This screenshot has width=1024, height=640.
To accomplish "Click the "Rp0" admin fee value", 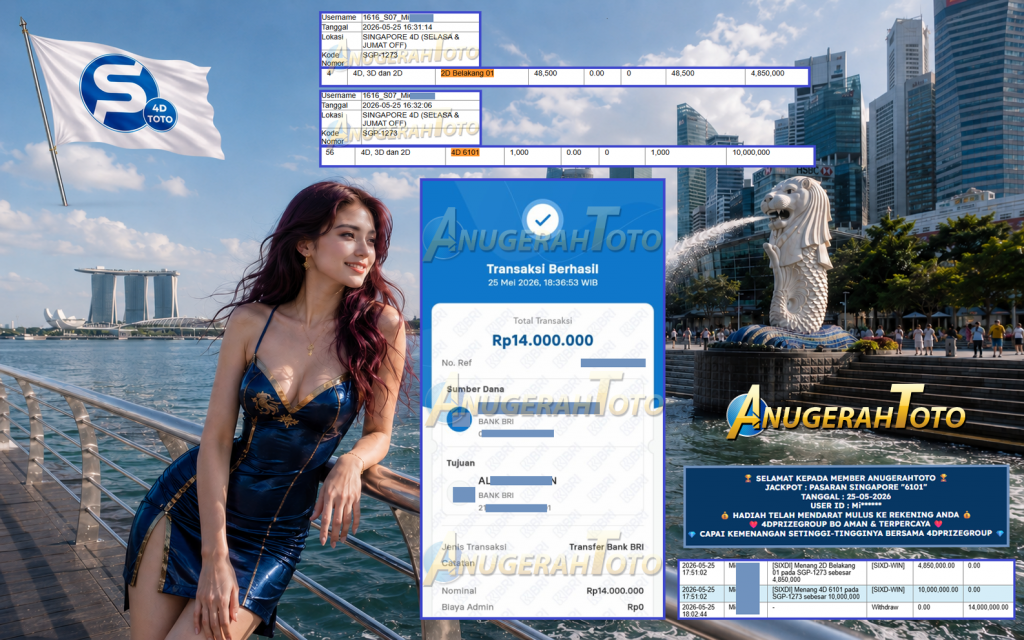I will pyautogui.click(x=635, y=607).
